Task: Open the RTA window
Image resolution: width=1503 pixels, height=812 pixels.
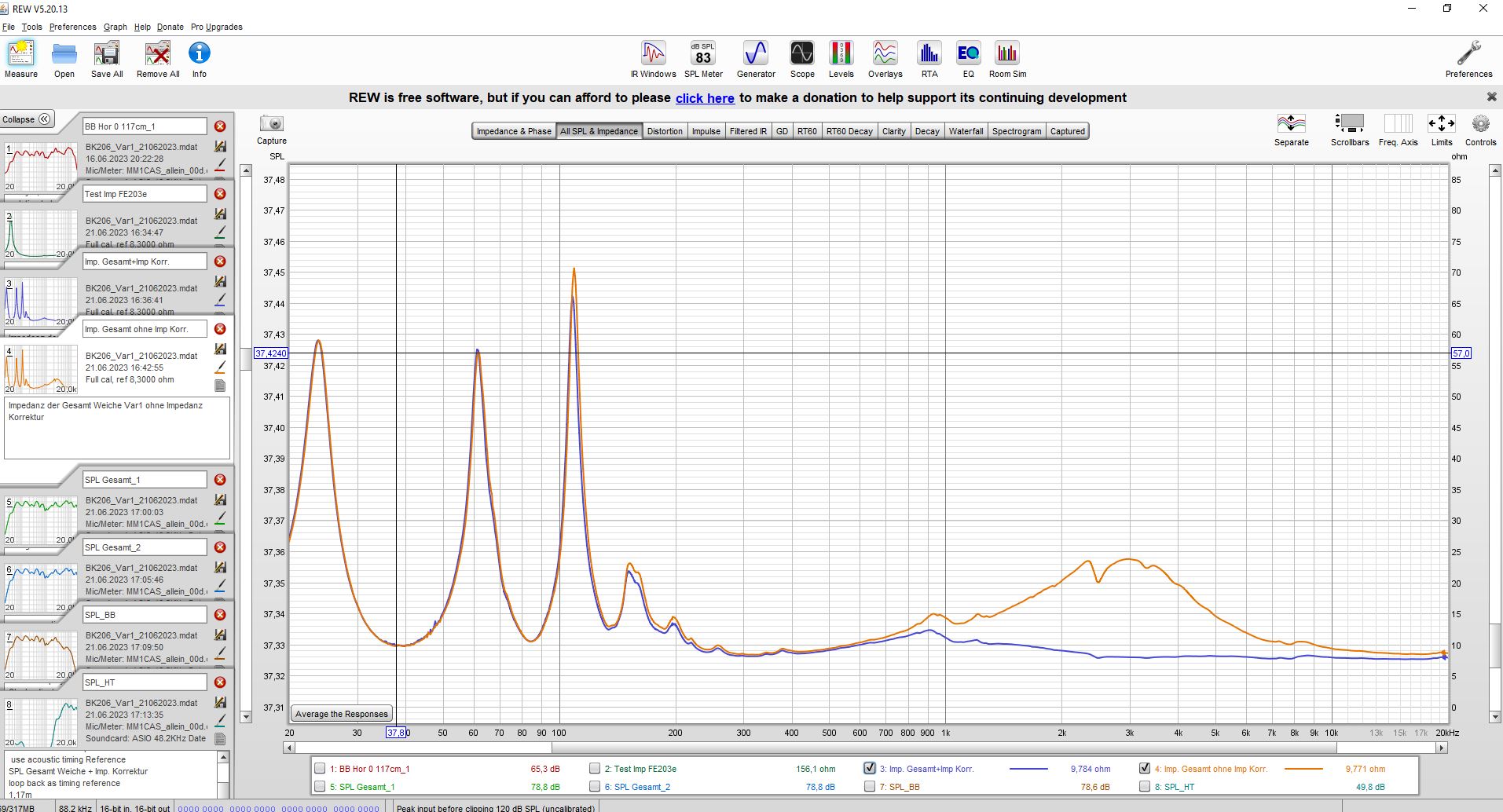Action: pos(929,60)
